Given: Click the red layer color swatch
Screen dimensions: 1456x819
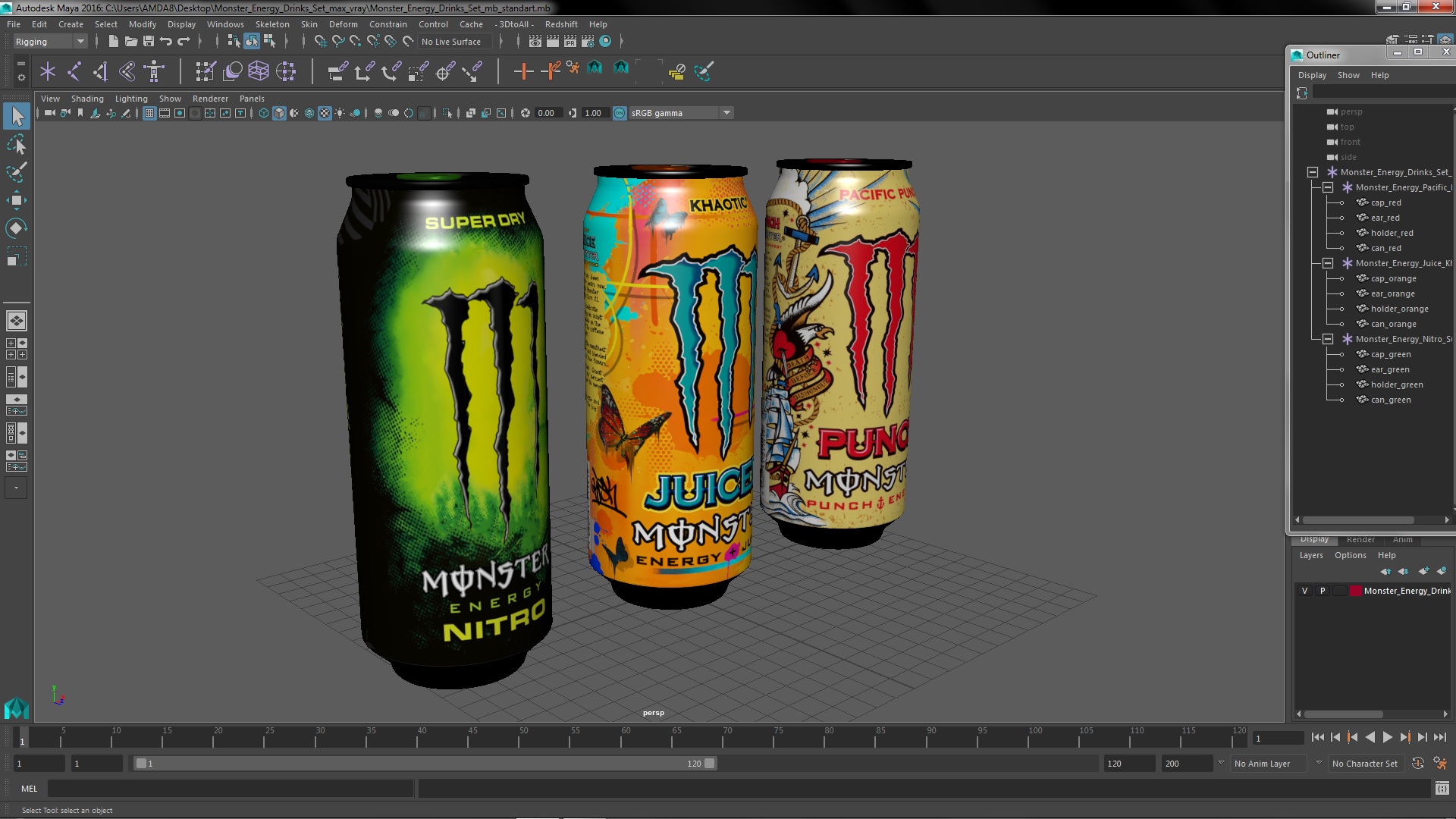Looking at the screenshot, I should pyautogui.click(x=1355, y=591).
